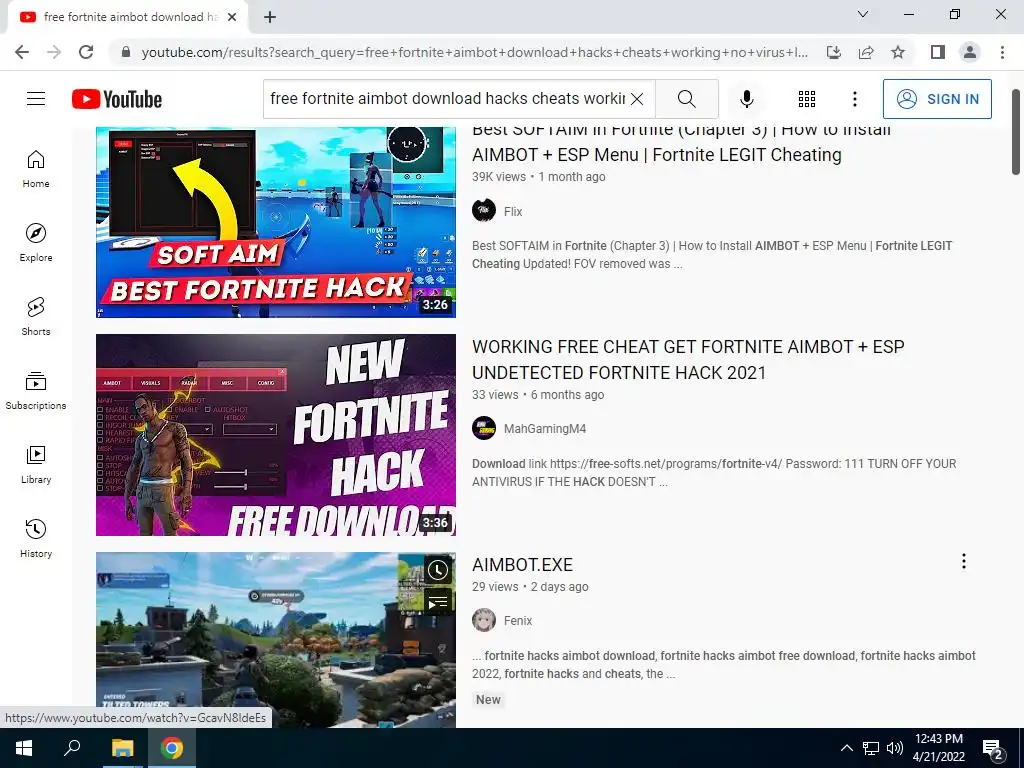Select the 'free fortnite aimbot download' browser tab

tap(128, 18)
